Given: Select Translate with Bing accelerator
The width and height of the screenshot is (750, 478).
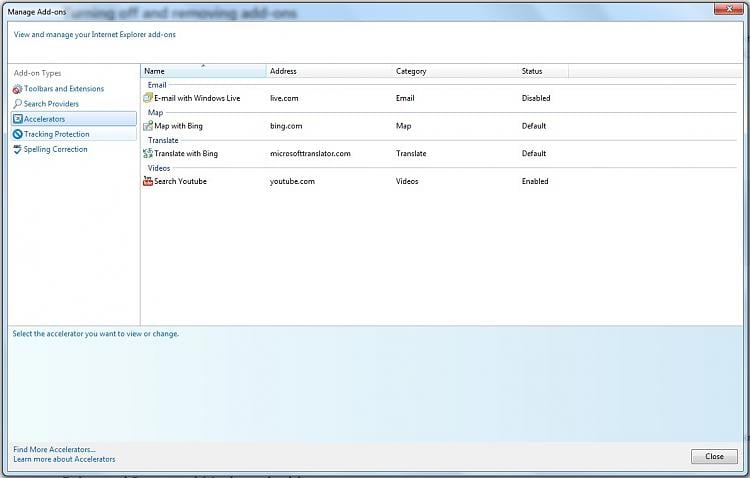Looking at the screenshot, I should pyautogui.click(x=186, y=154).
